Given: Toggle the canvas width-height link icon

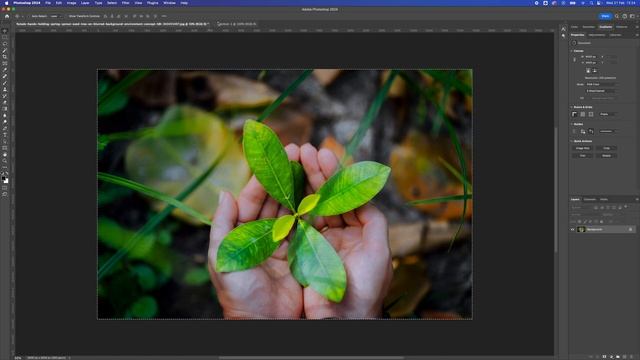Looking at the screenshot, I should click(574, 60).
